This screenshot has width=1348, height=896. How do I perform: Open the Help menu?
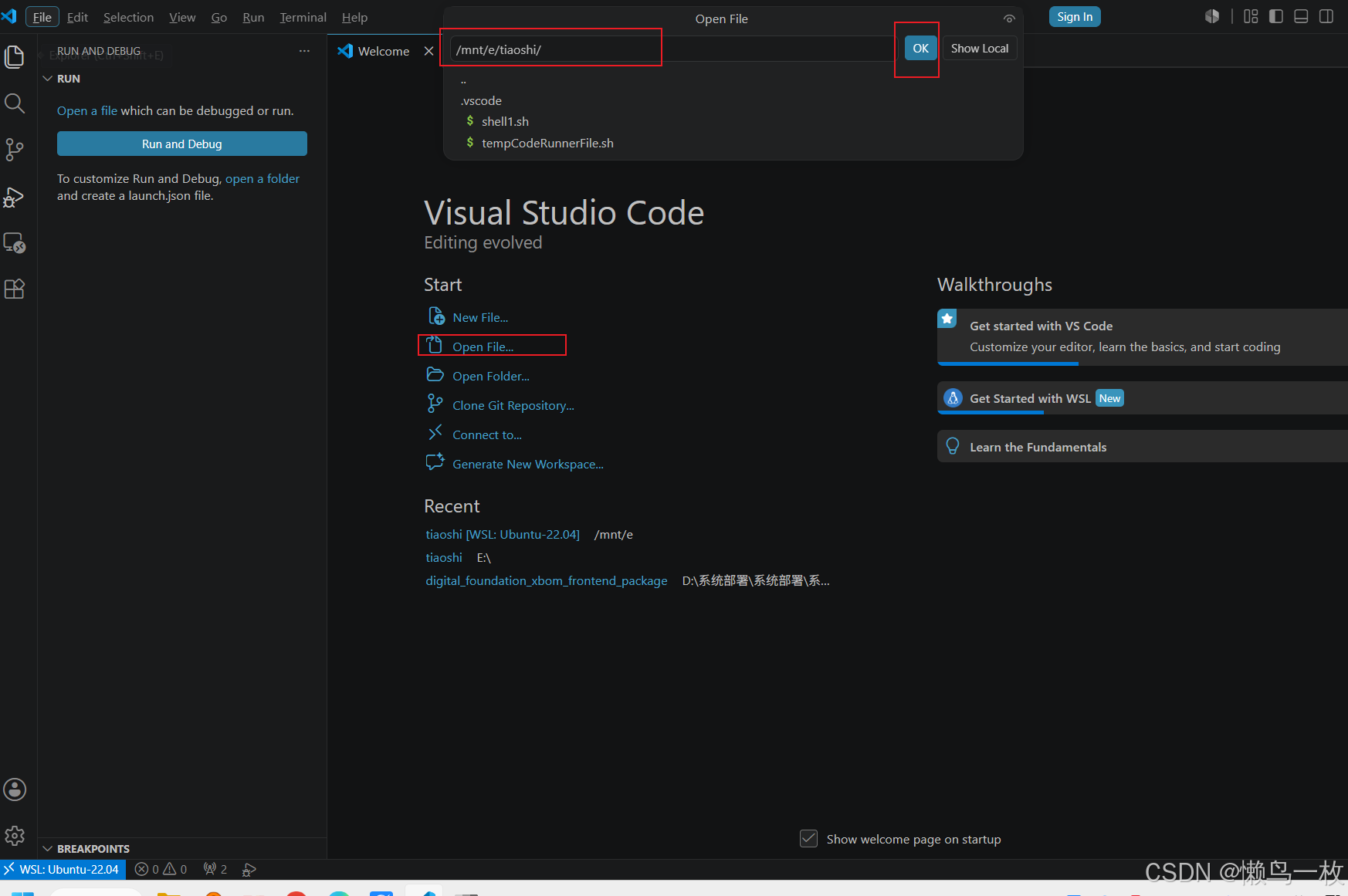tap(354, 17)
